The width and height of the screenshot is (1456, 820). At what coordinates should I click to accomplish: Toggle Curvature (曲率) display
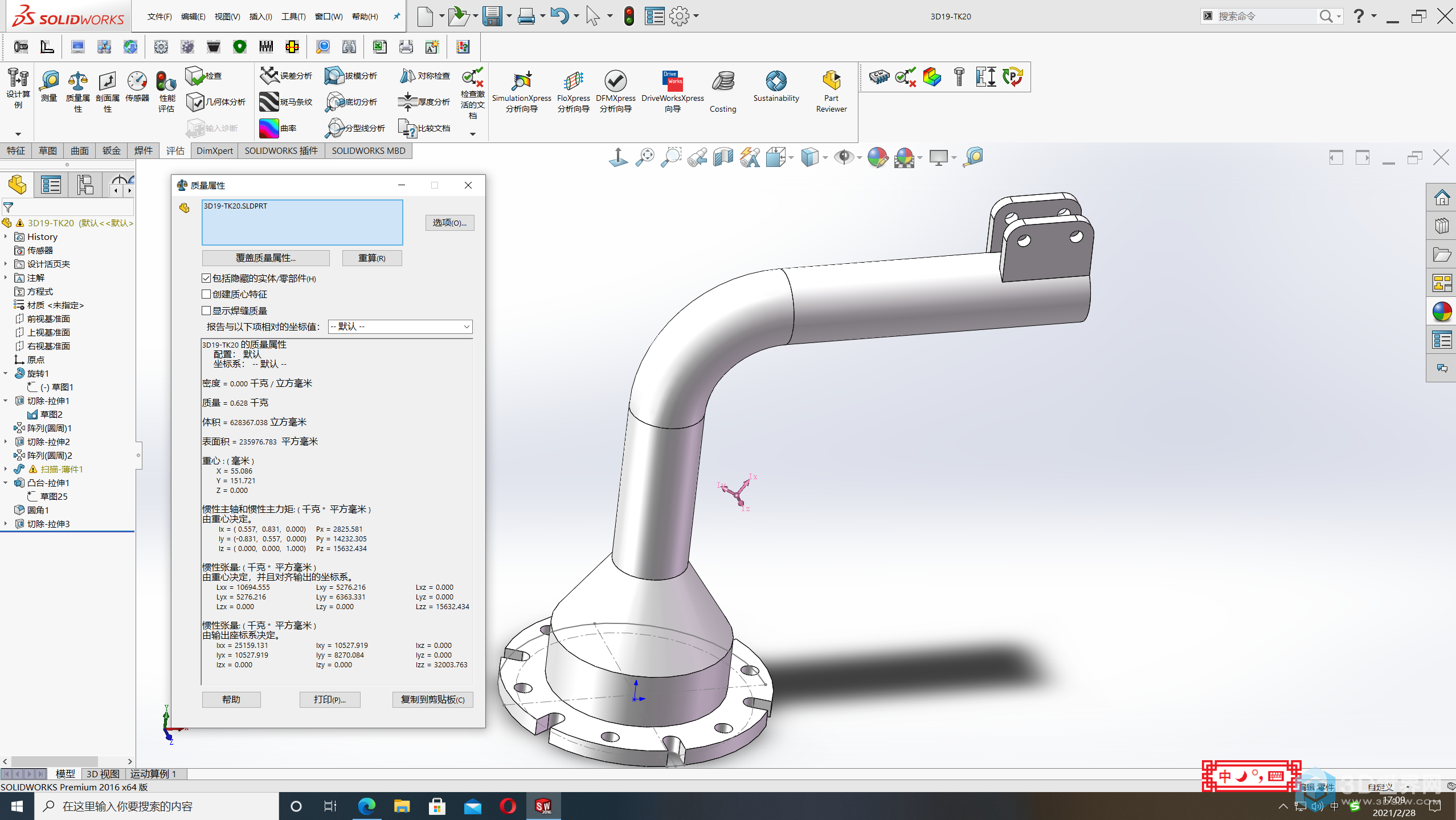tap(278, 128)
